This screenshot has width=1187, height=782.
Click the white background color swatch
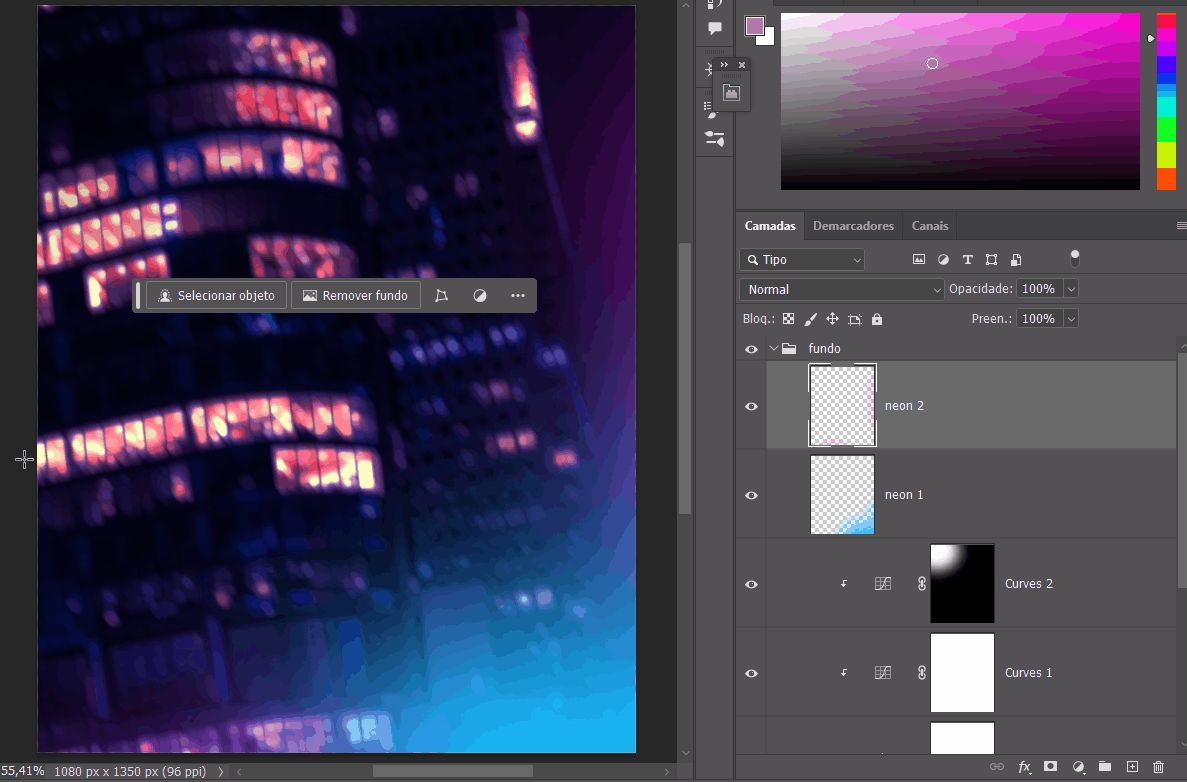point(768,38)
